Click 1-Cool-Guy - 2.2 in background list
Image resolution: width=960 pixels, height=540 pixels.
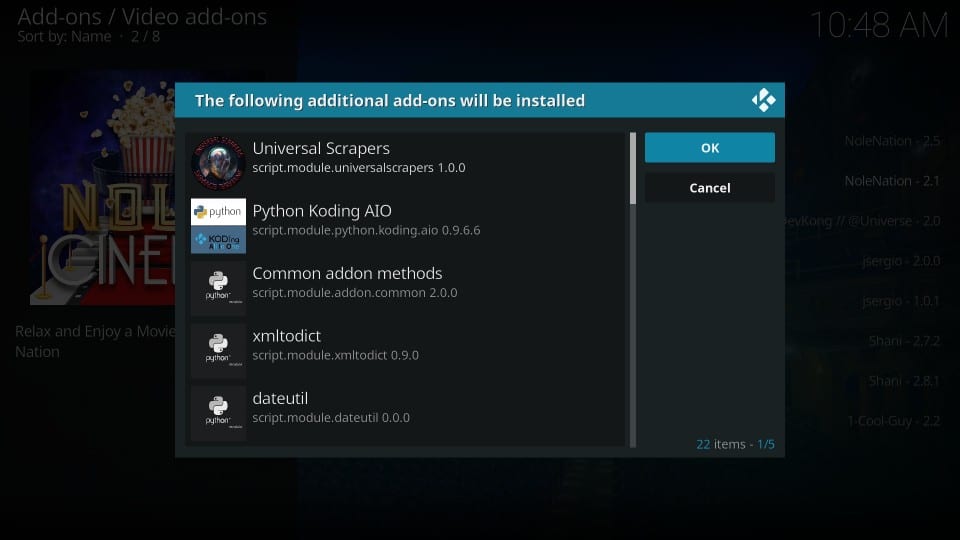(x=894, y=421)
